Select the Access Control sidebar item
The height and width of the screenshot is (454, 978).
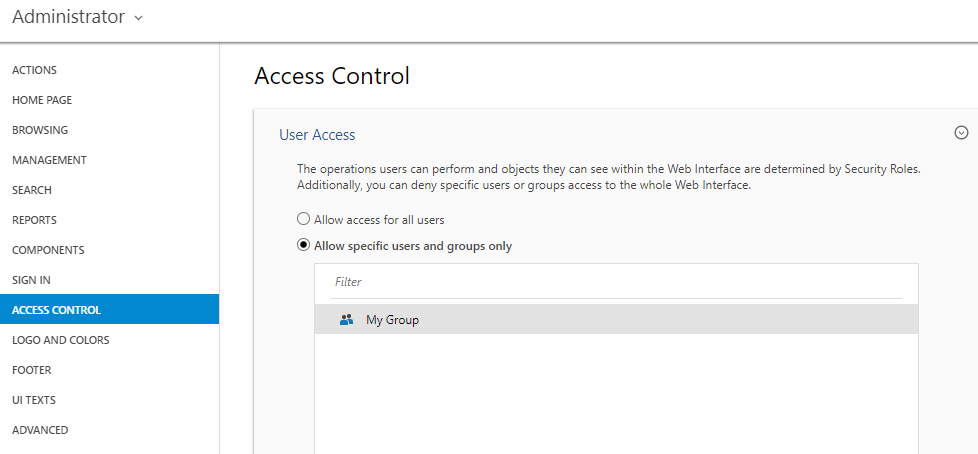pos(109,309)
